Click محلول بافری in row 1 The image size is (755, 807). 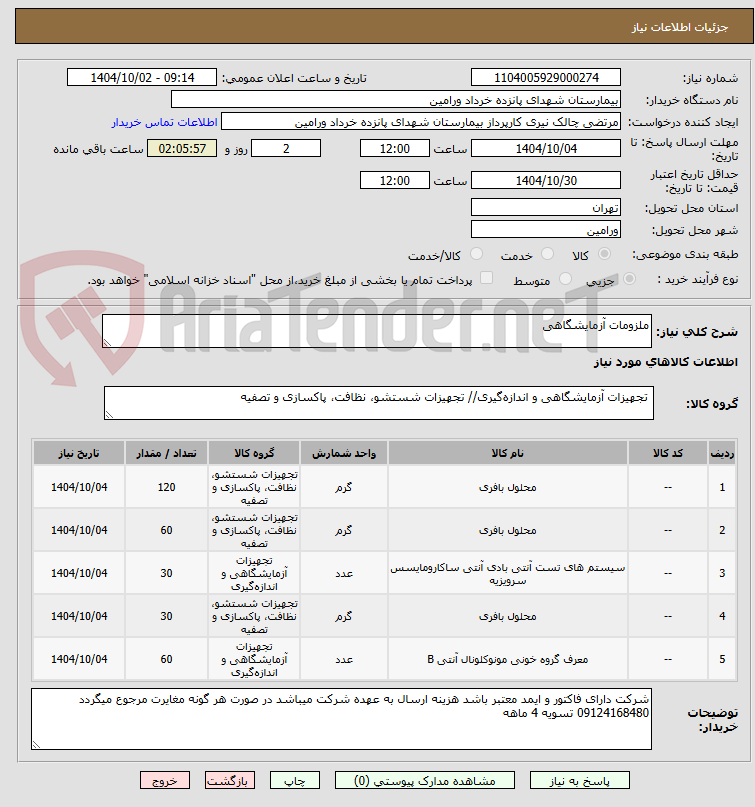[x=507, y=487]
